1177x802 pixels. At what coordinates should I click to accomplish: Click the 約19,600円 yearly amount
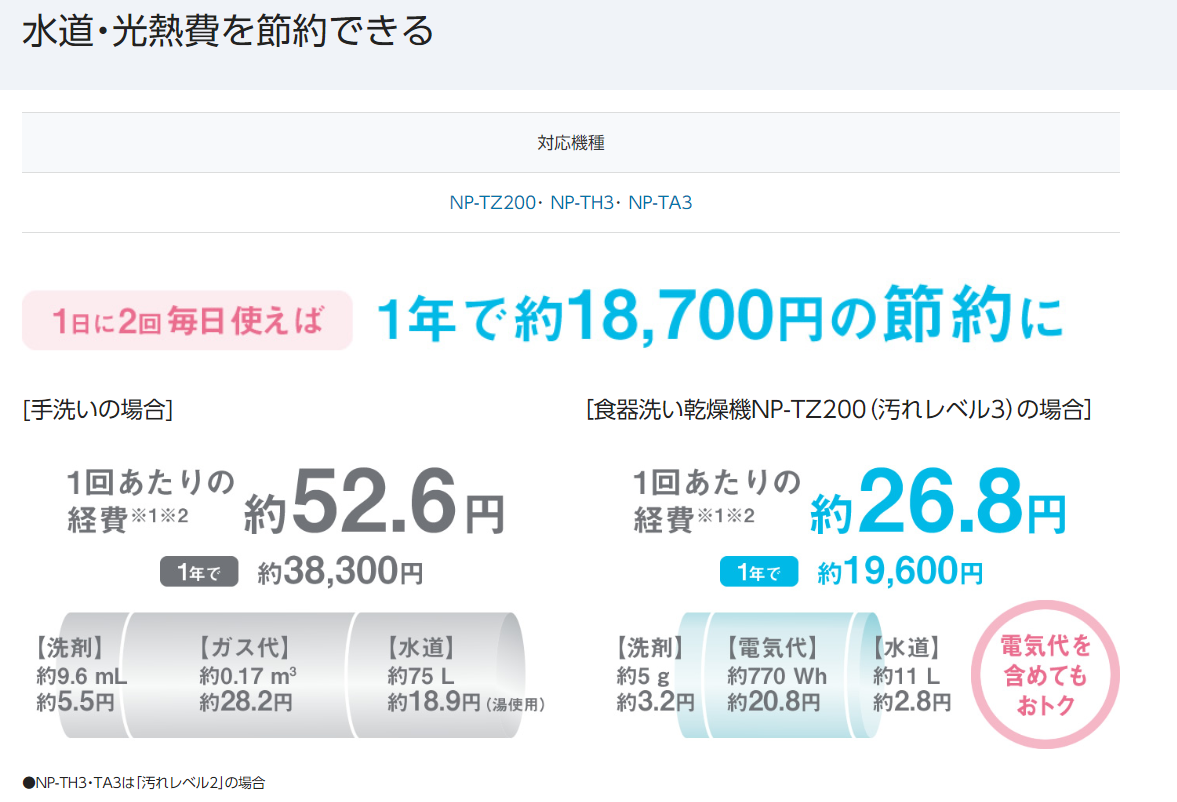[900, 571]
